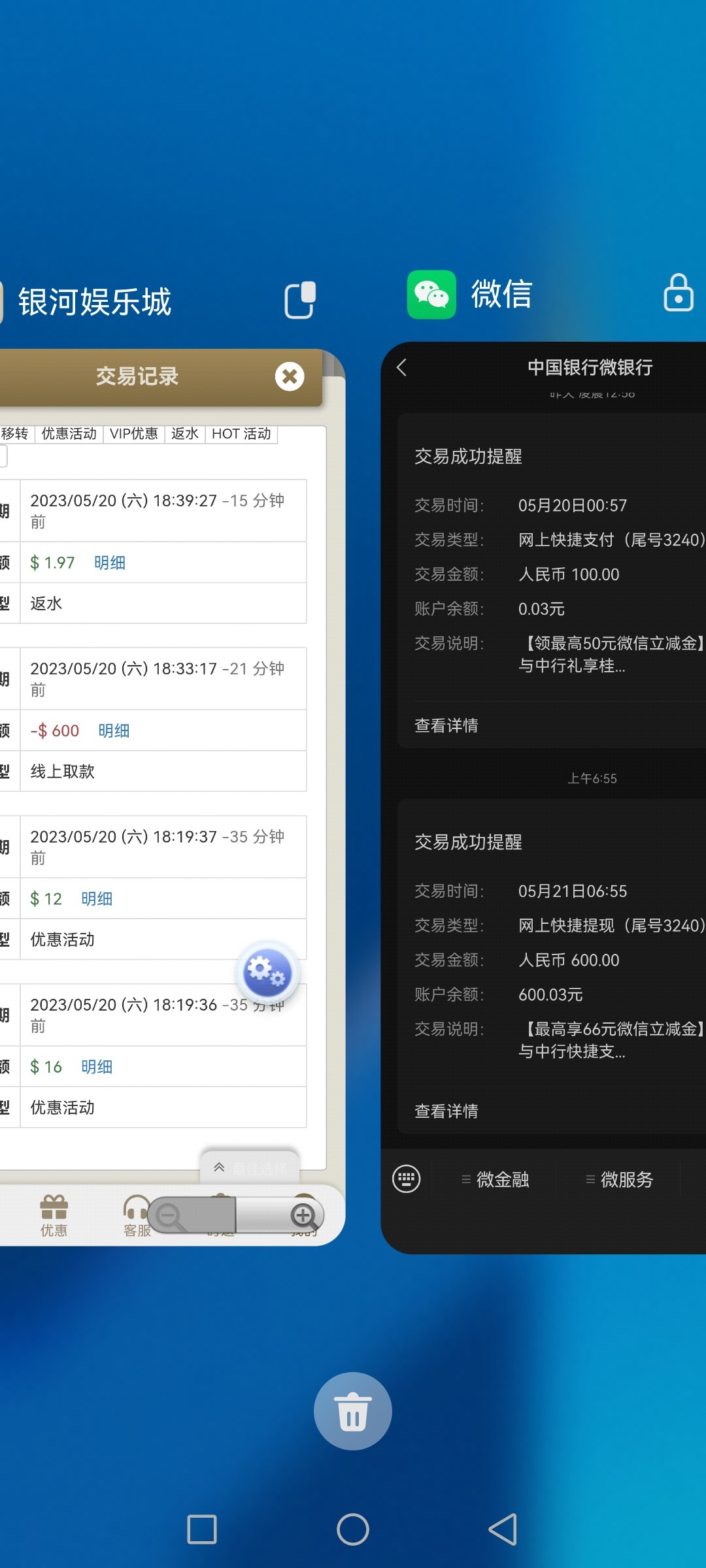Tap the floating gear settings bubble
This screenshot has width=706, height=1568.
coord(267,973)
